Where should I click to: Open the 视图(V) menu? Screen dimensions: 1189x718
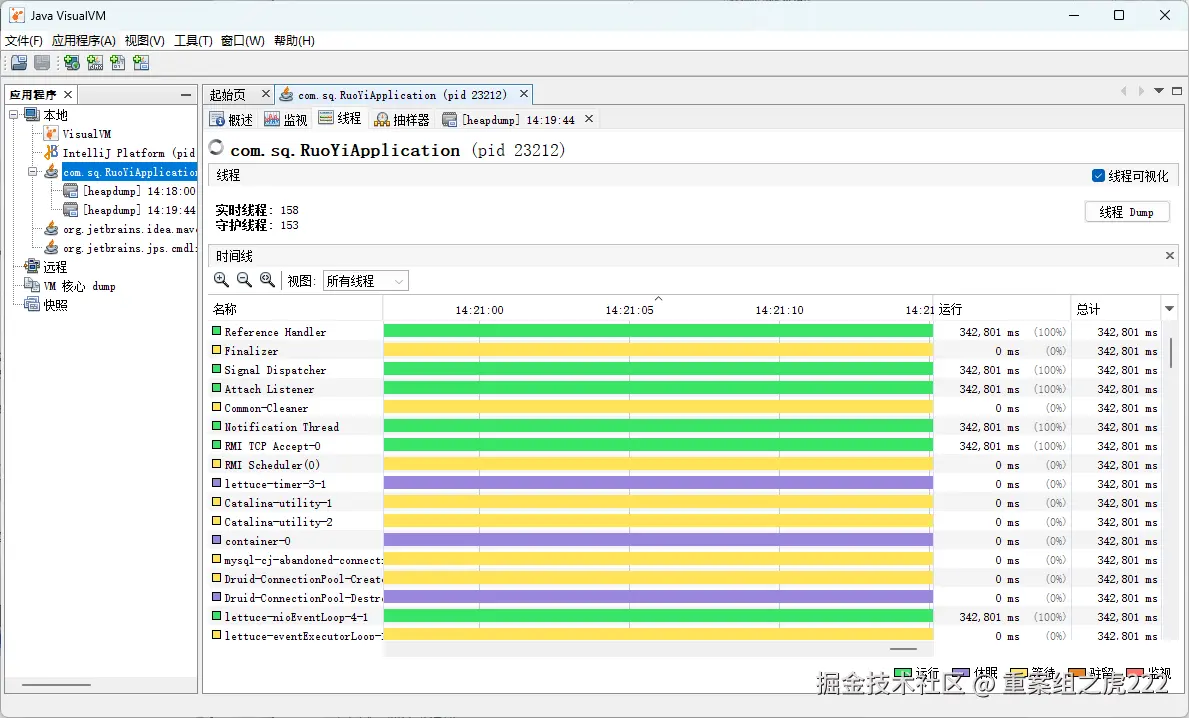pos(144,40)
